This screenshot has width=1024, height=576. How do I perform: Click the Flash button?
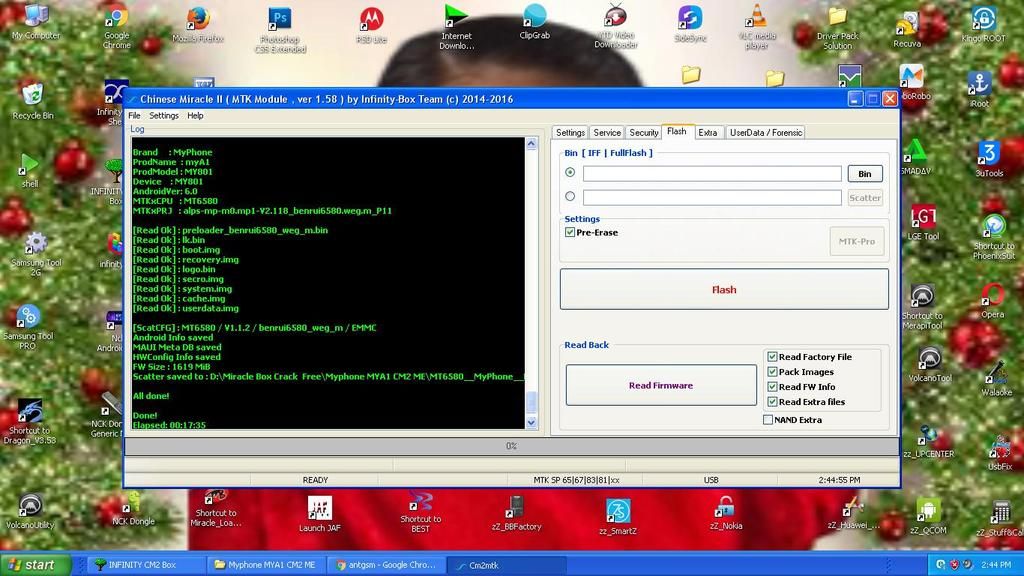click(x=724, y=289)
